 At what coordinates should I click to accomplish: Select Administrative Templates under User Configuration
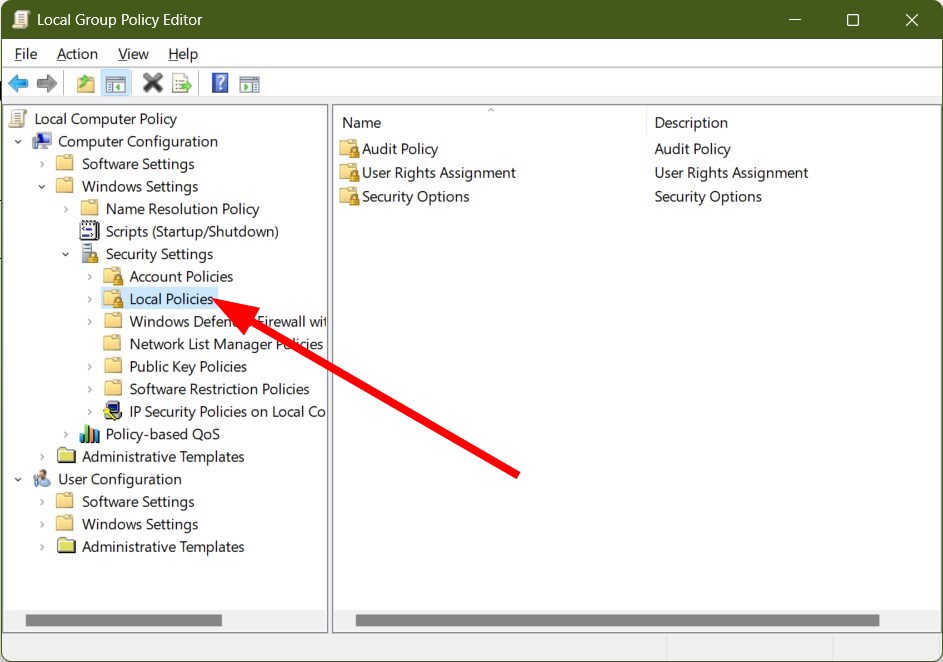(x=163, y=547)
